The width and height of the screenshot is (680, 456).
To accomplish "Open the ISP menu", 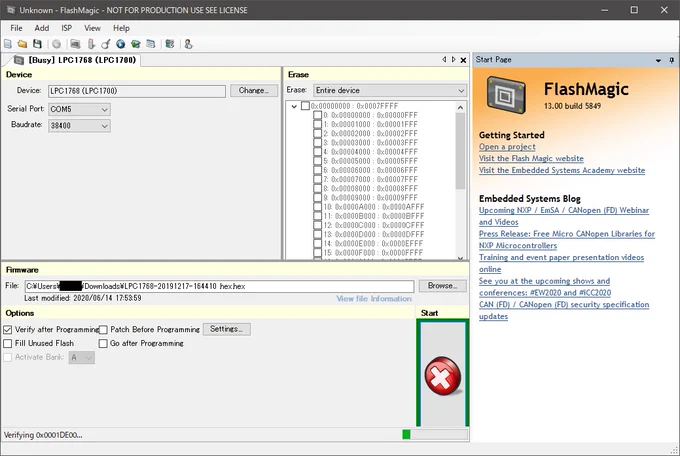I will click(66, 28).
